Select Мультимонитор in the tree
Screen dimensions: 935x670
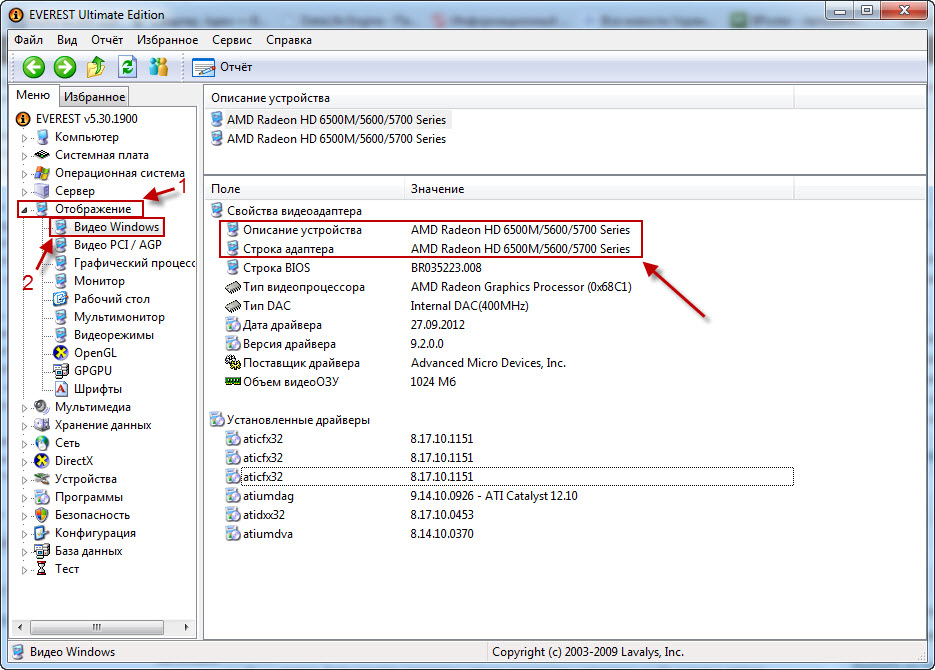point(119,317)
